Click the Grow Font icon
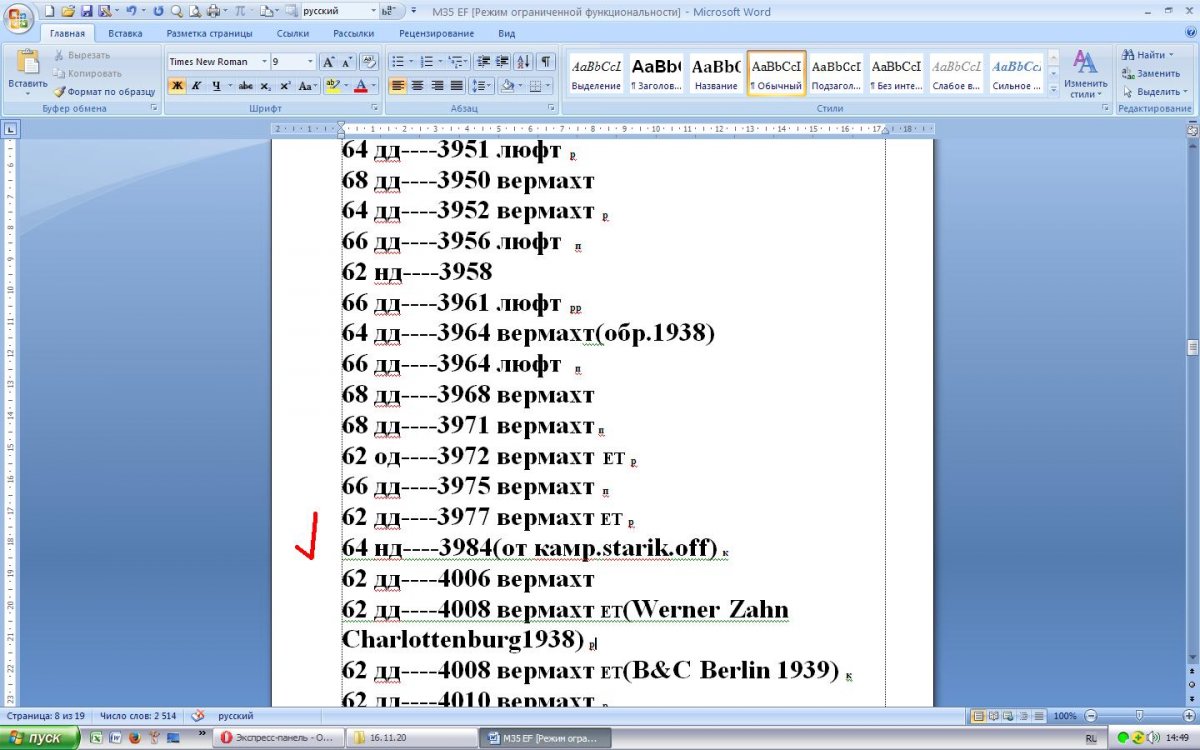 tap(328, 62)
